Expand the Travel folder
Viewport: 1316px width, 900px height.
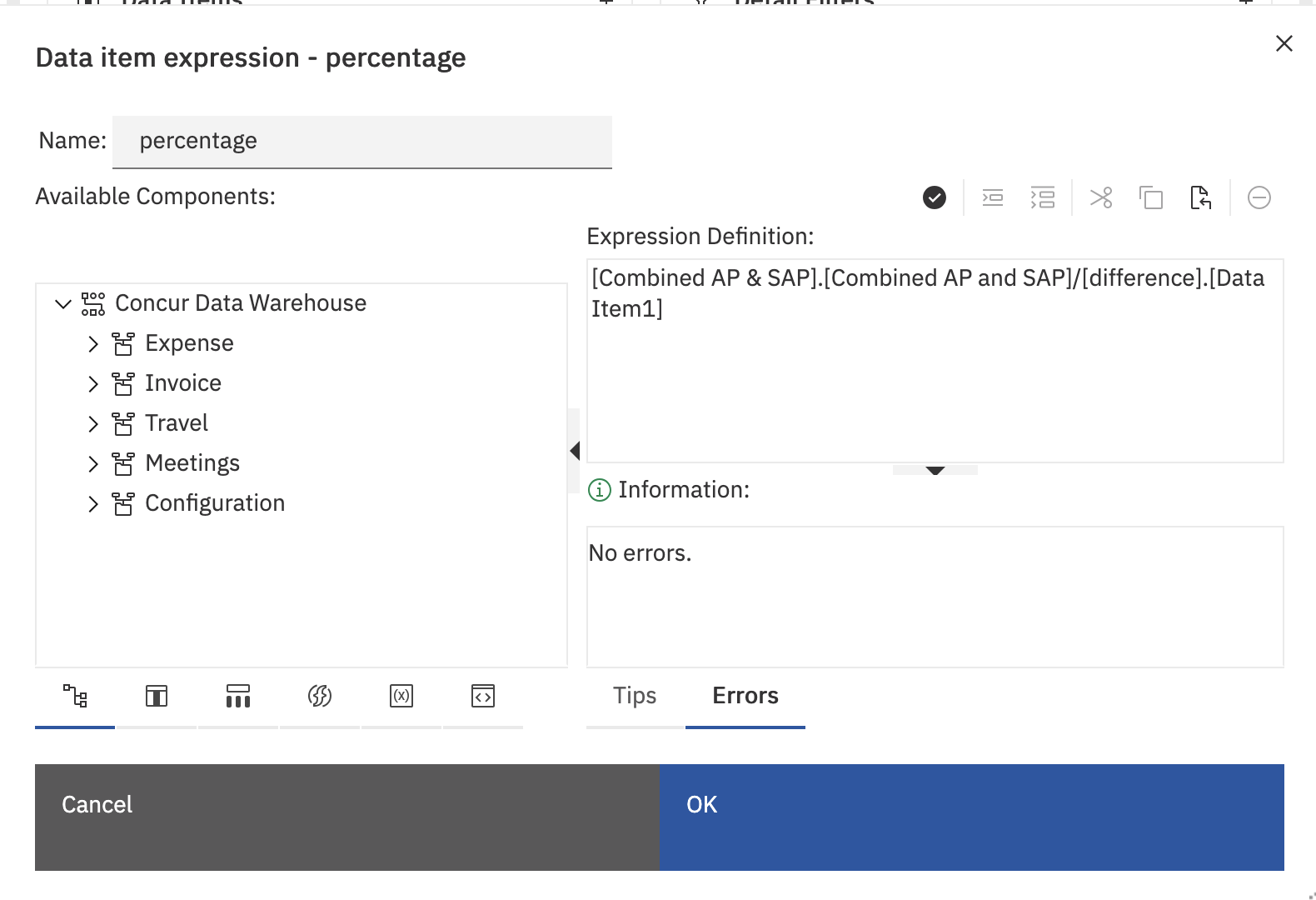[x=93, y=424]
